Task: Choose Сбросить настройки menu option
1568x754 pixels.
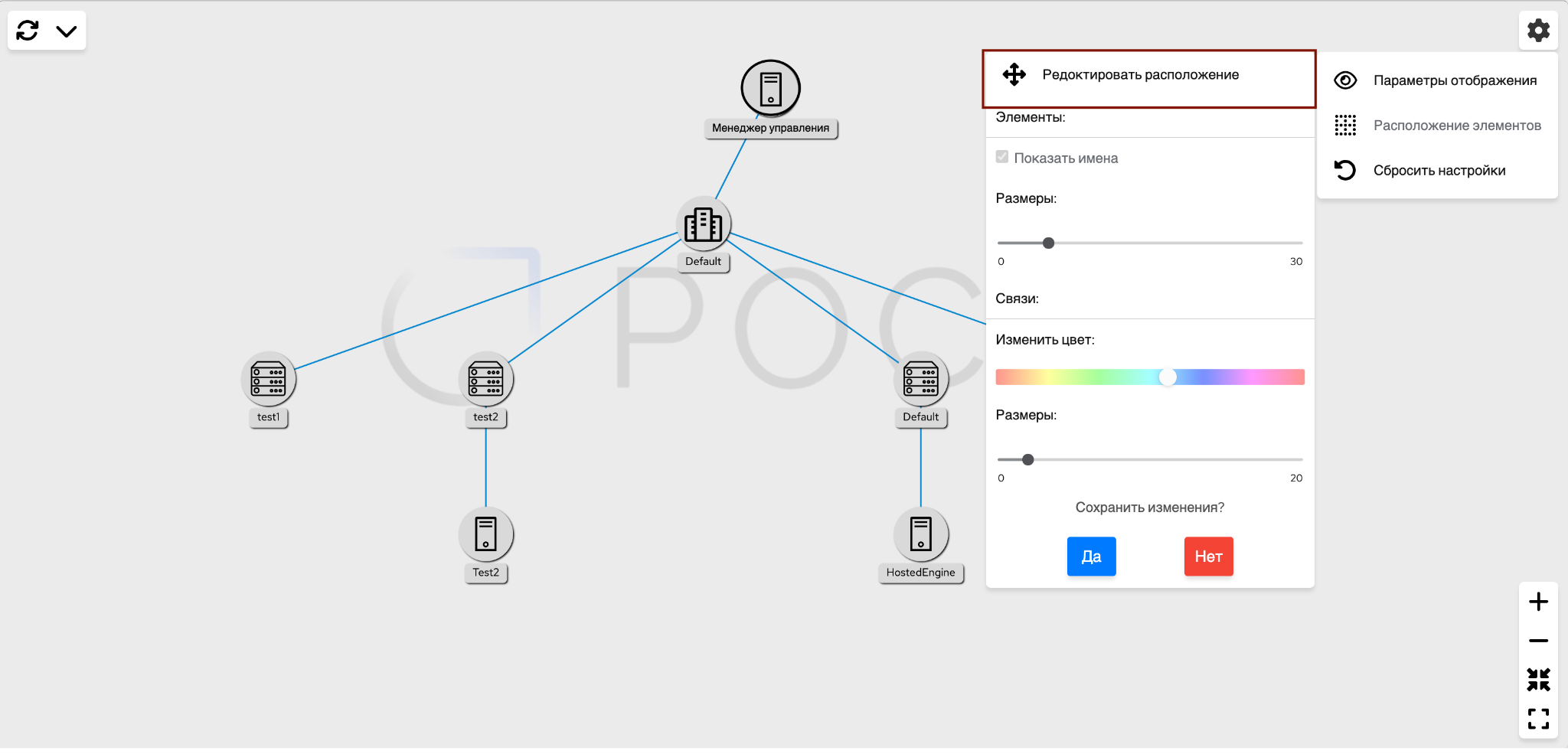Action: tap(1439, 171)
